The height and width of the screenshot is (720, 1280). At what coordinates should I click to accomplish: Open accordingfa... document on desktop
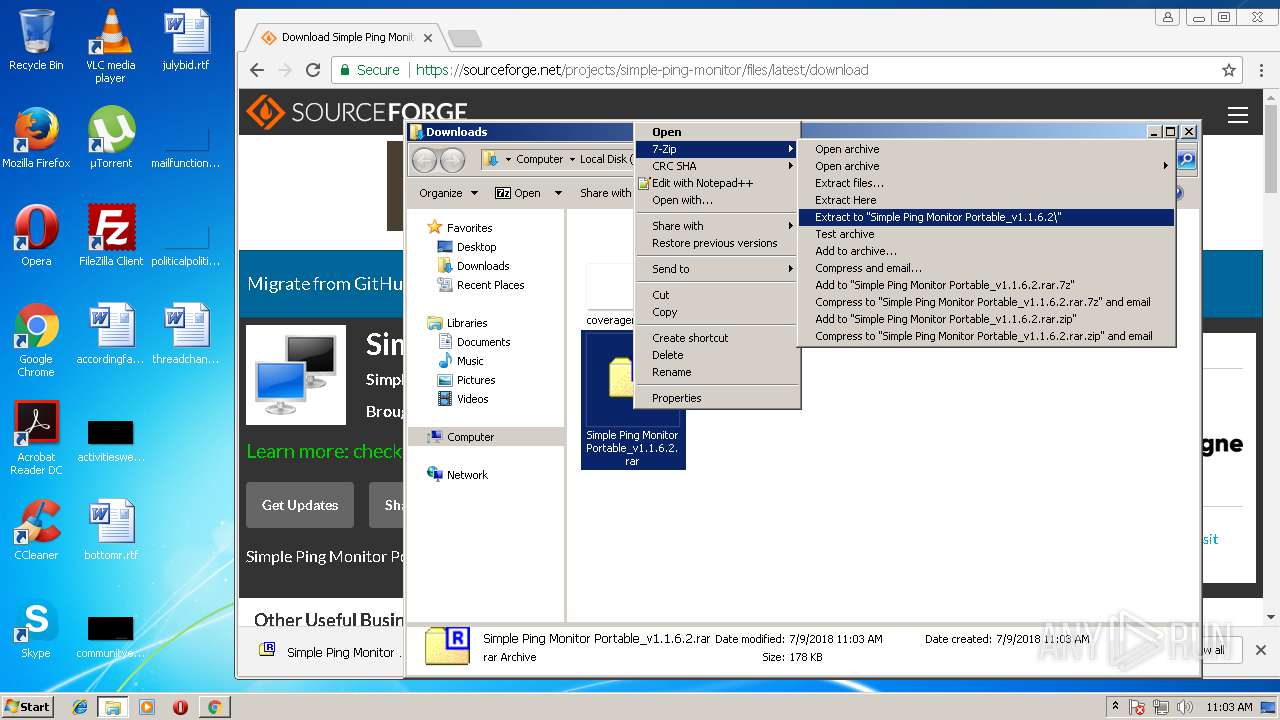point(111,334)
